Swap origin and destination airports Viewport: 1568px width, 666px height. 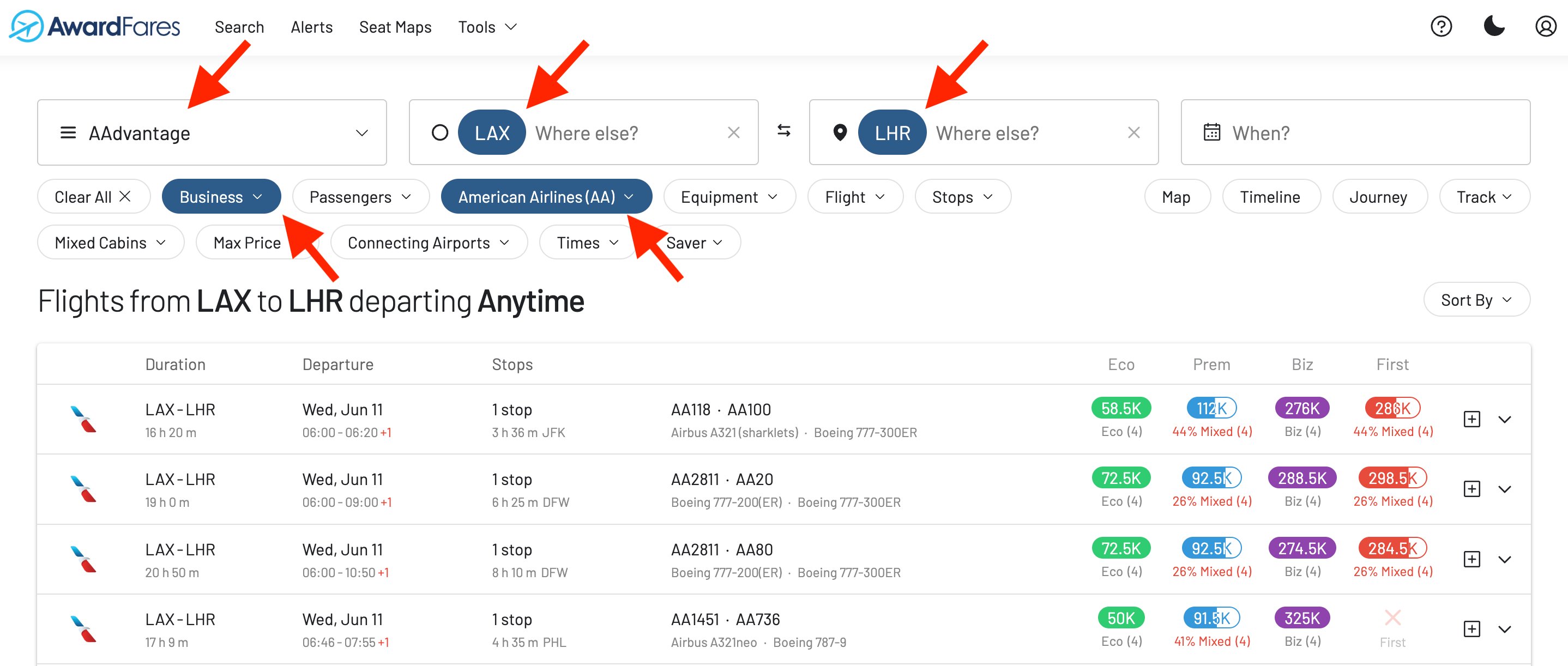pos(784,131)
